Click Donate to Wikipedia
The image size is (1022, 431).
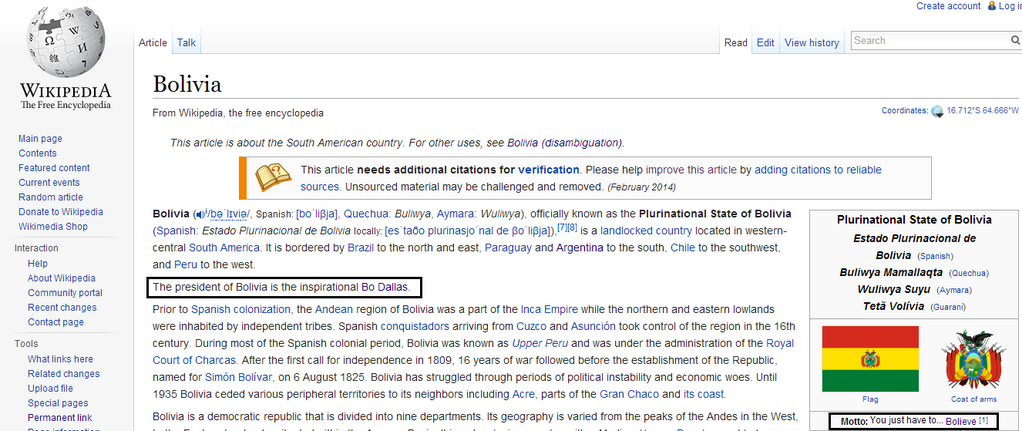[x=61, y=212]
